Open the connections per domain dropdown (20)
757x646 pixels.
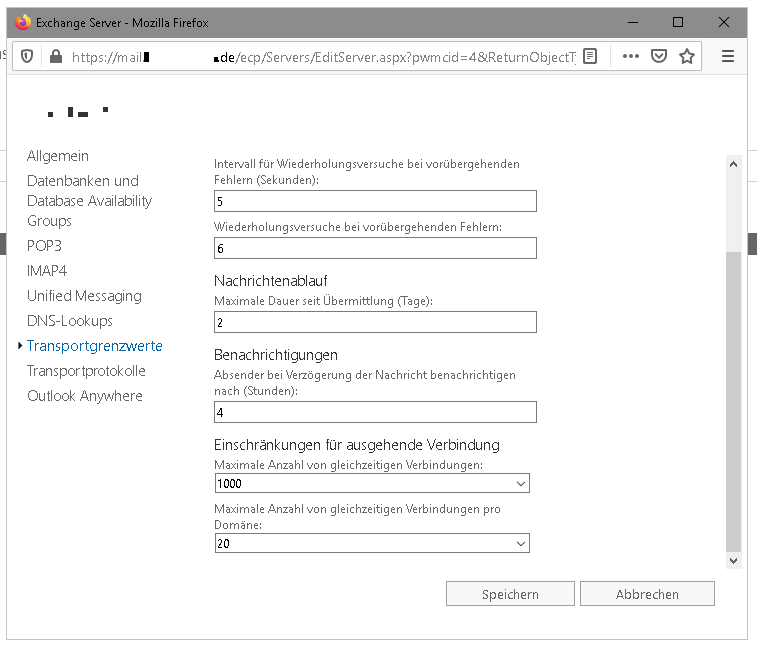371,543
